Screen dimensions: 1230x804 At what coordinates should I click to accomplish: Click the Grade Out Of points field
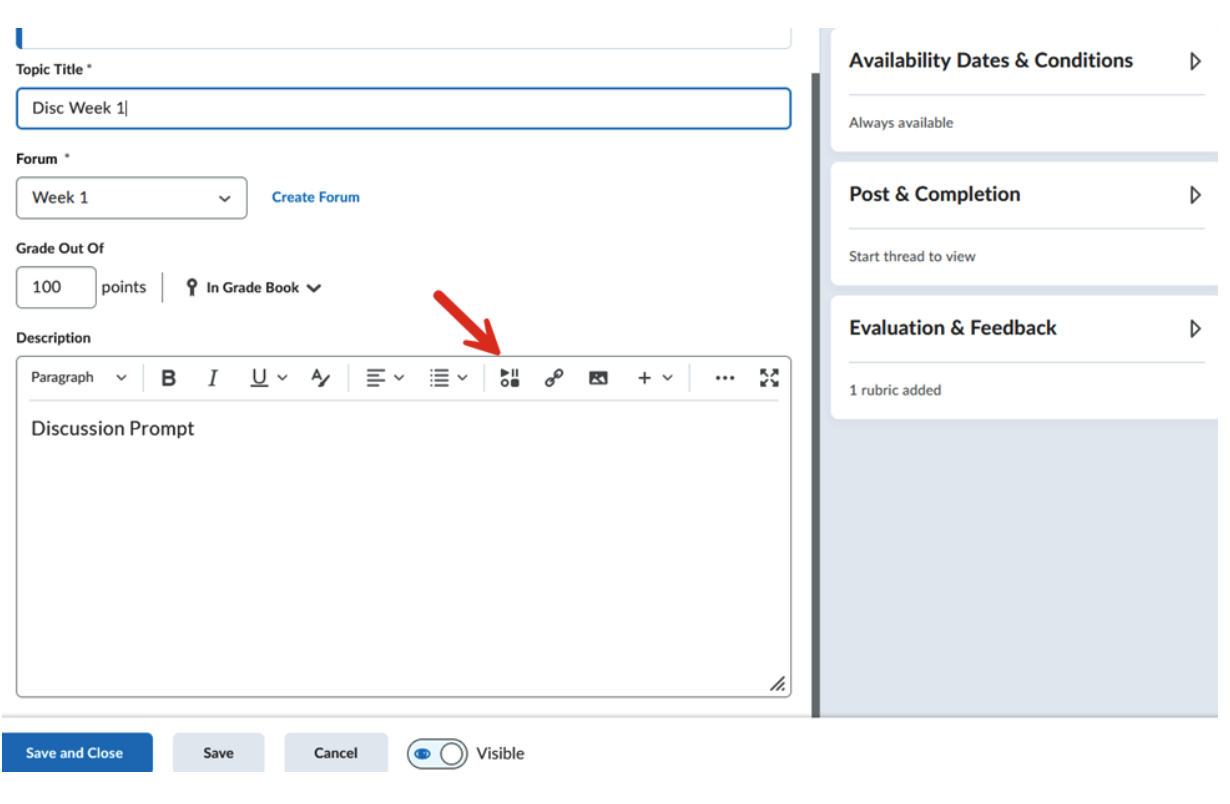coord(56,288)
